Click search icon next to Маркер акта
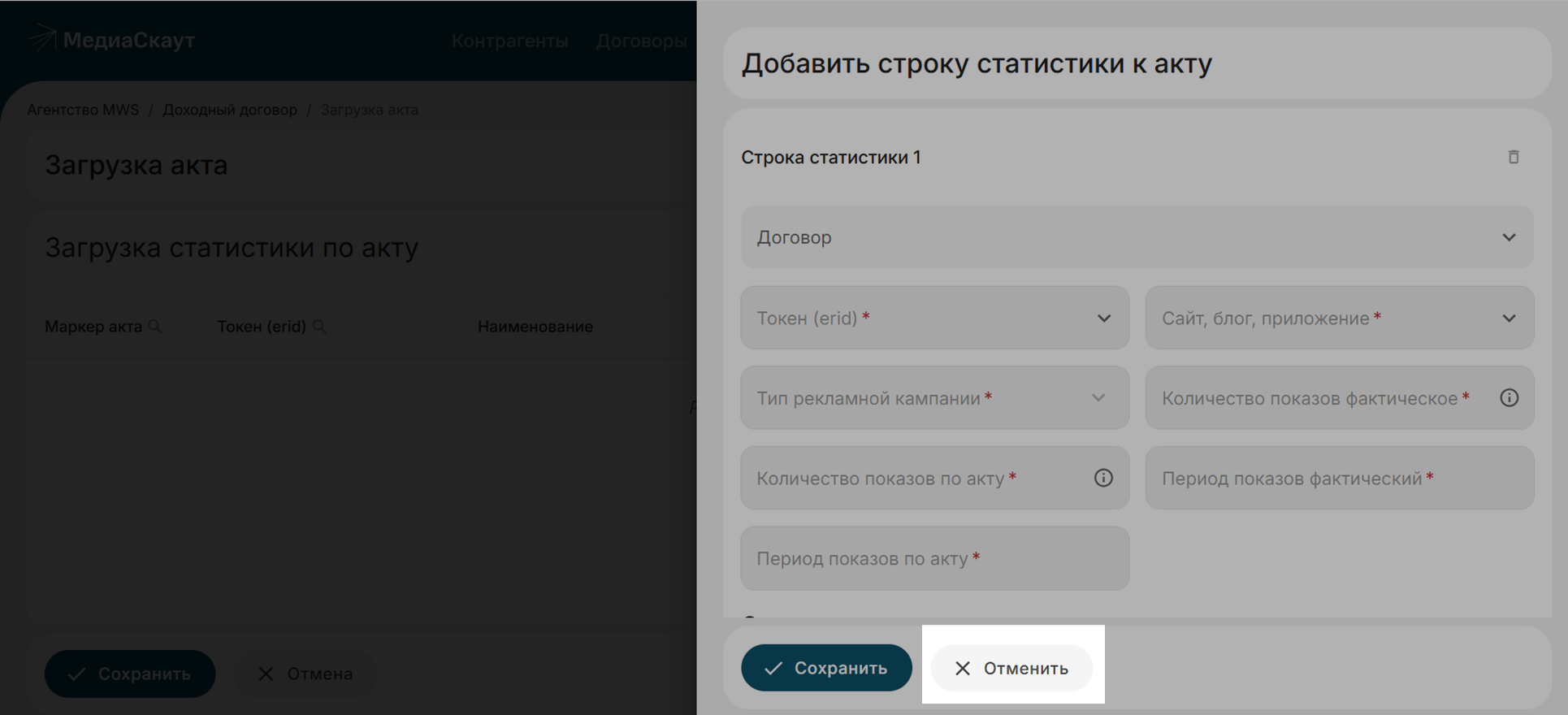 pyautogui.click(x=155, y=327)
